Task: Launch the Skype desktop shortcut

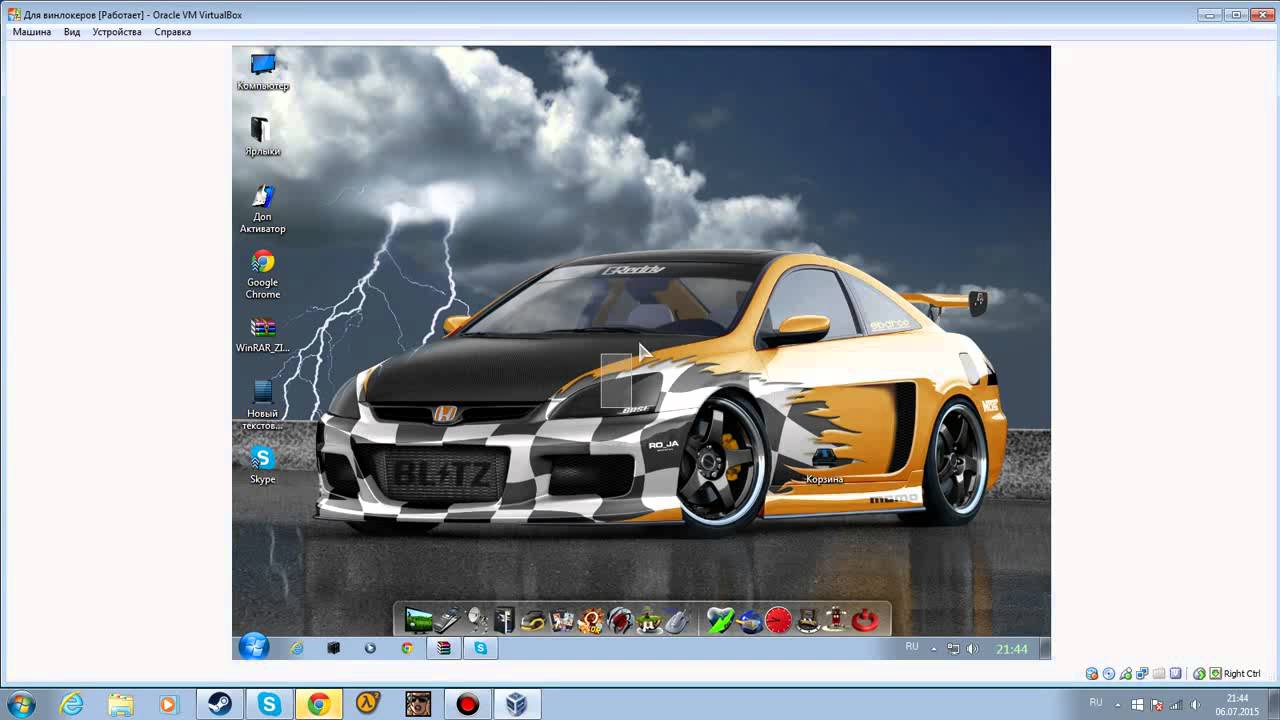Action: click(262, 465)
